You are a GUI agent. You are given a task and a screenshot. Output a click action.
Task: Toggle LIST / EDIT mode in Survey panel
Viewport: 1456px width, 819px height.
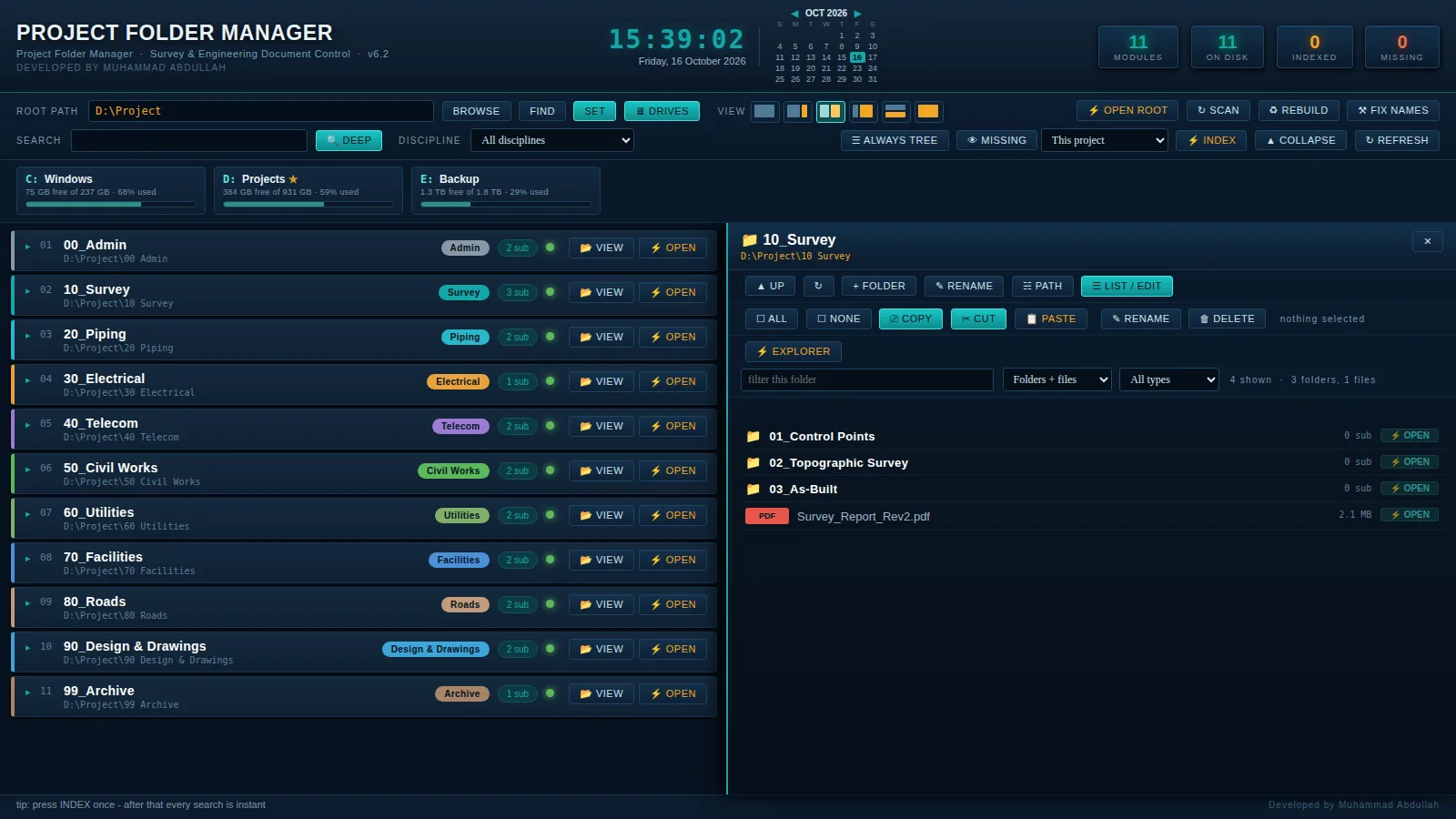tap(1127, 286)
